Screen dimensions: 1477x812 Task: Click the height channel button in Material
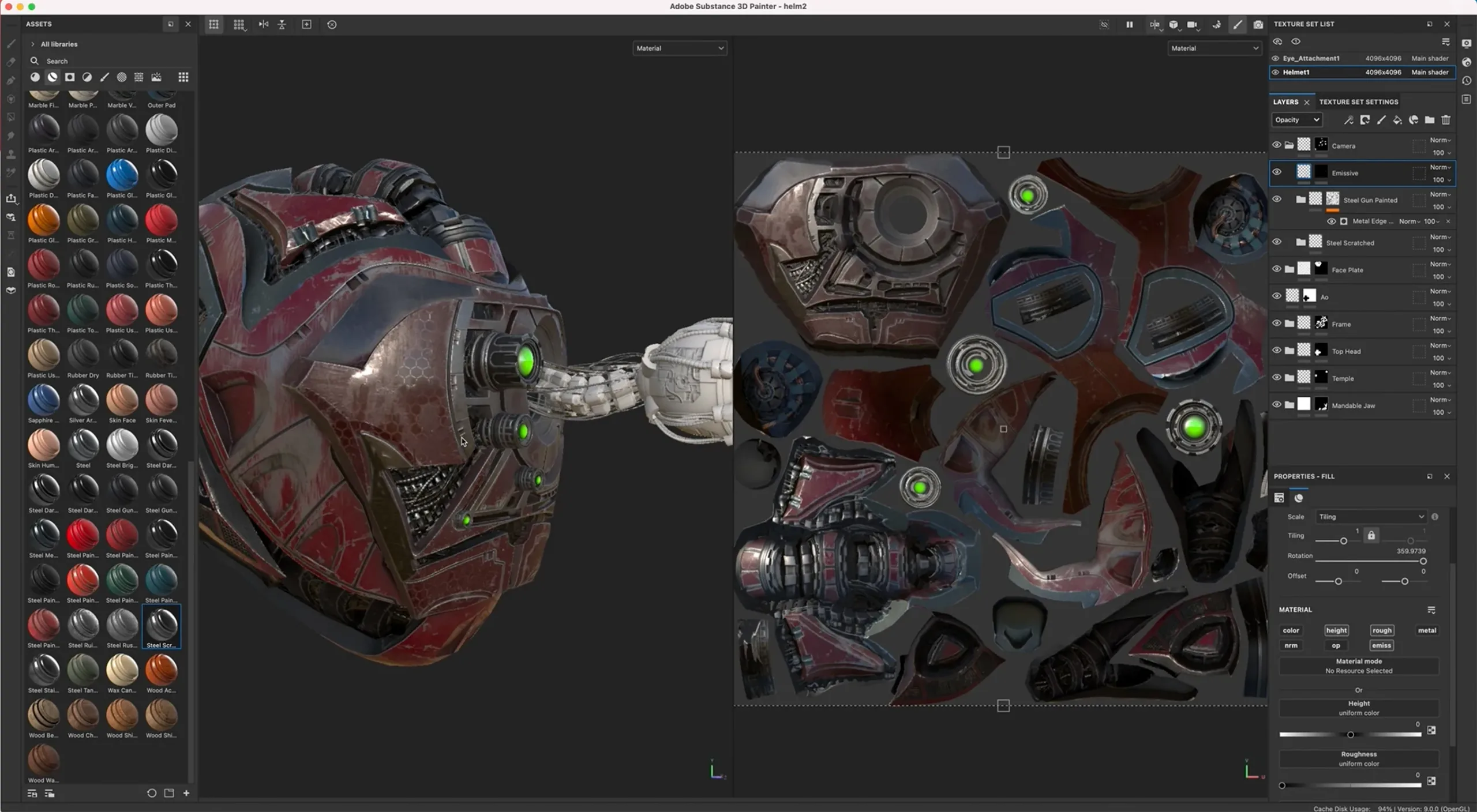point(1337,629)
